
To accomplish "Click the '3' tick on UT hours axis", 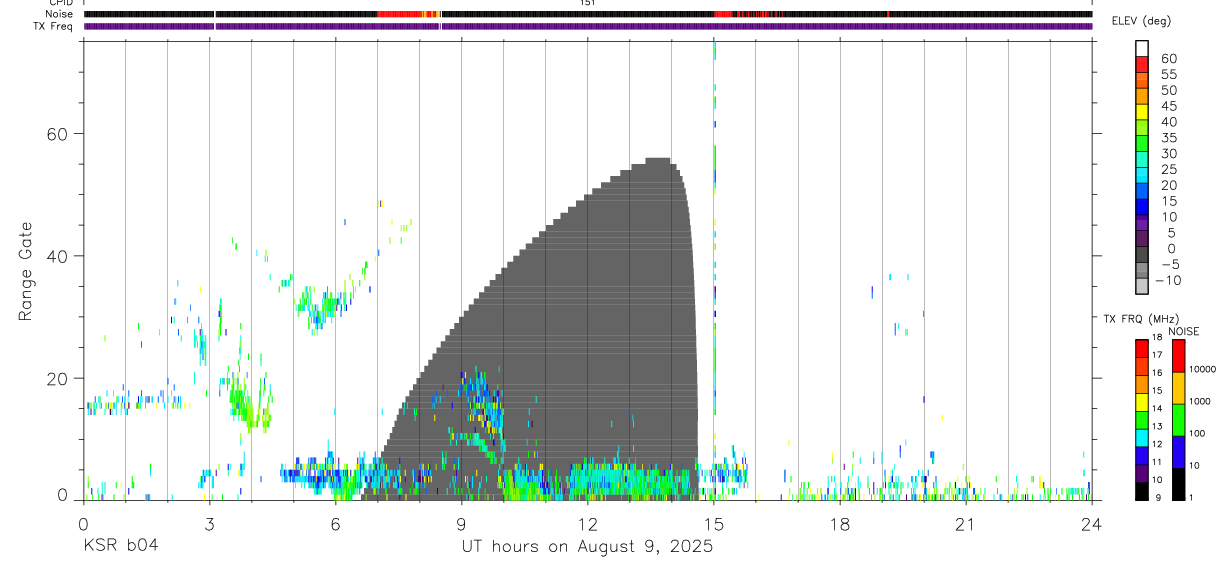I will click(209, 523).
